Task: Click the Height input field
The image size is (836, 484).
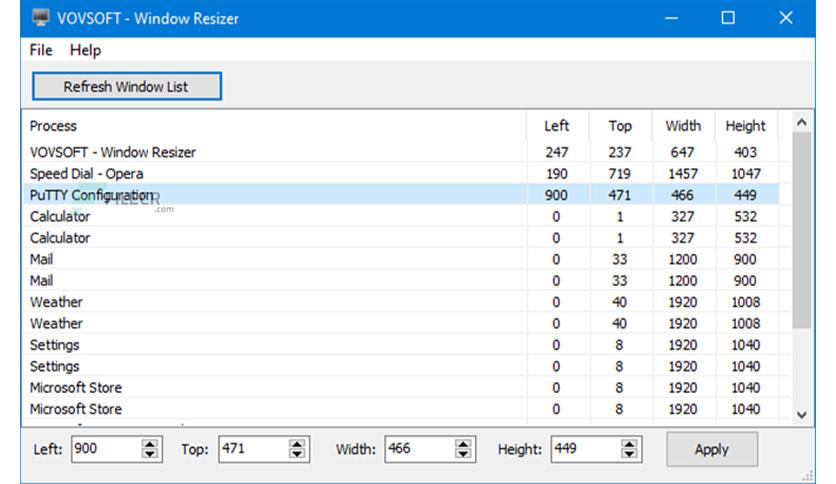Action: pyautogui.click(x=584, y=449)
